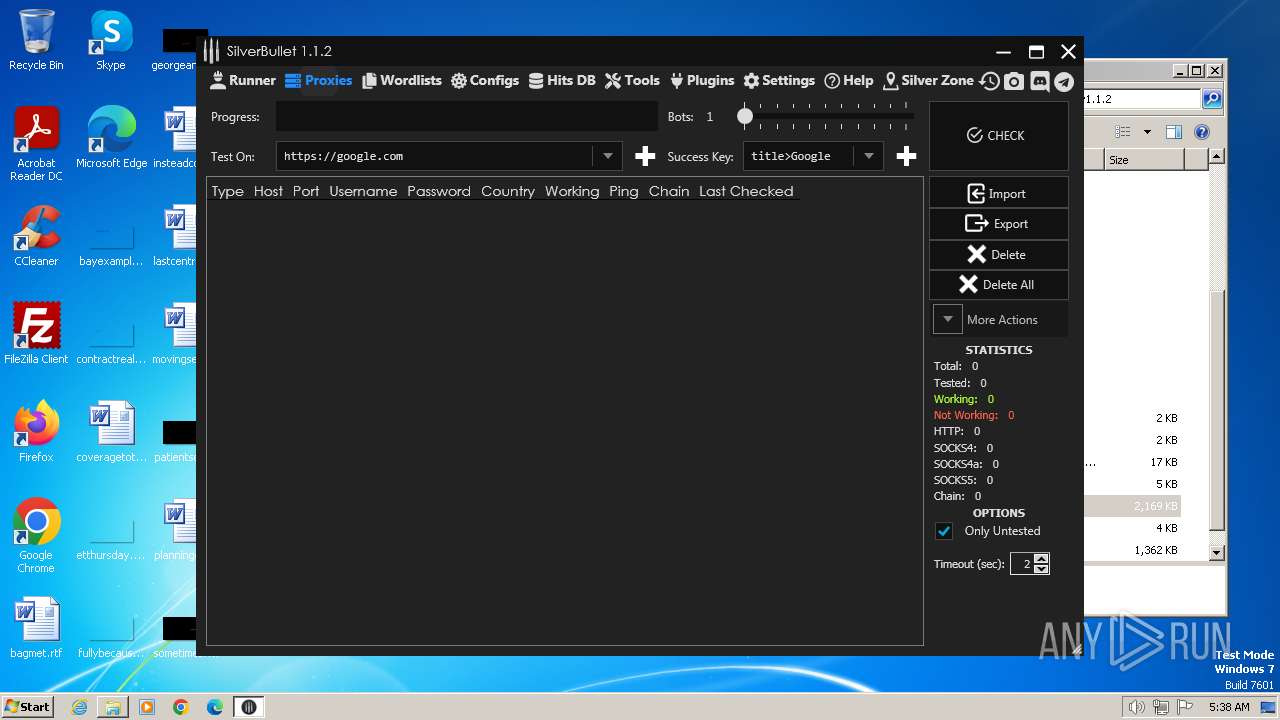Click the Timeout seconds value field
This screenshot has height=720, width=1280.
[1022, 564]
